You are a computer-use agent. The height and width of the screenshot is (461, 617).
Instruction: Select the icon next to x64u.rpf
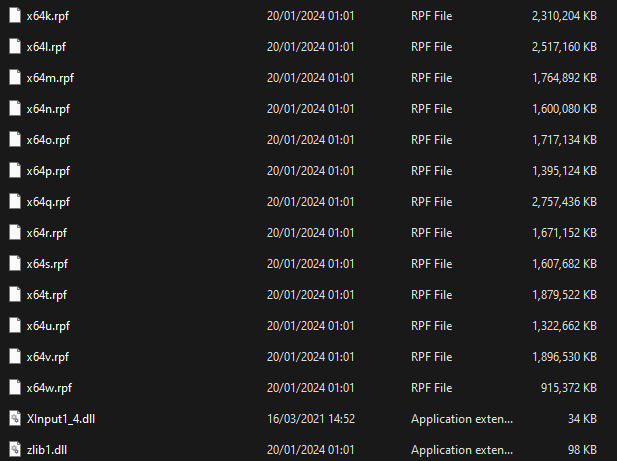point(15,326)
